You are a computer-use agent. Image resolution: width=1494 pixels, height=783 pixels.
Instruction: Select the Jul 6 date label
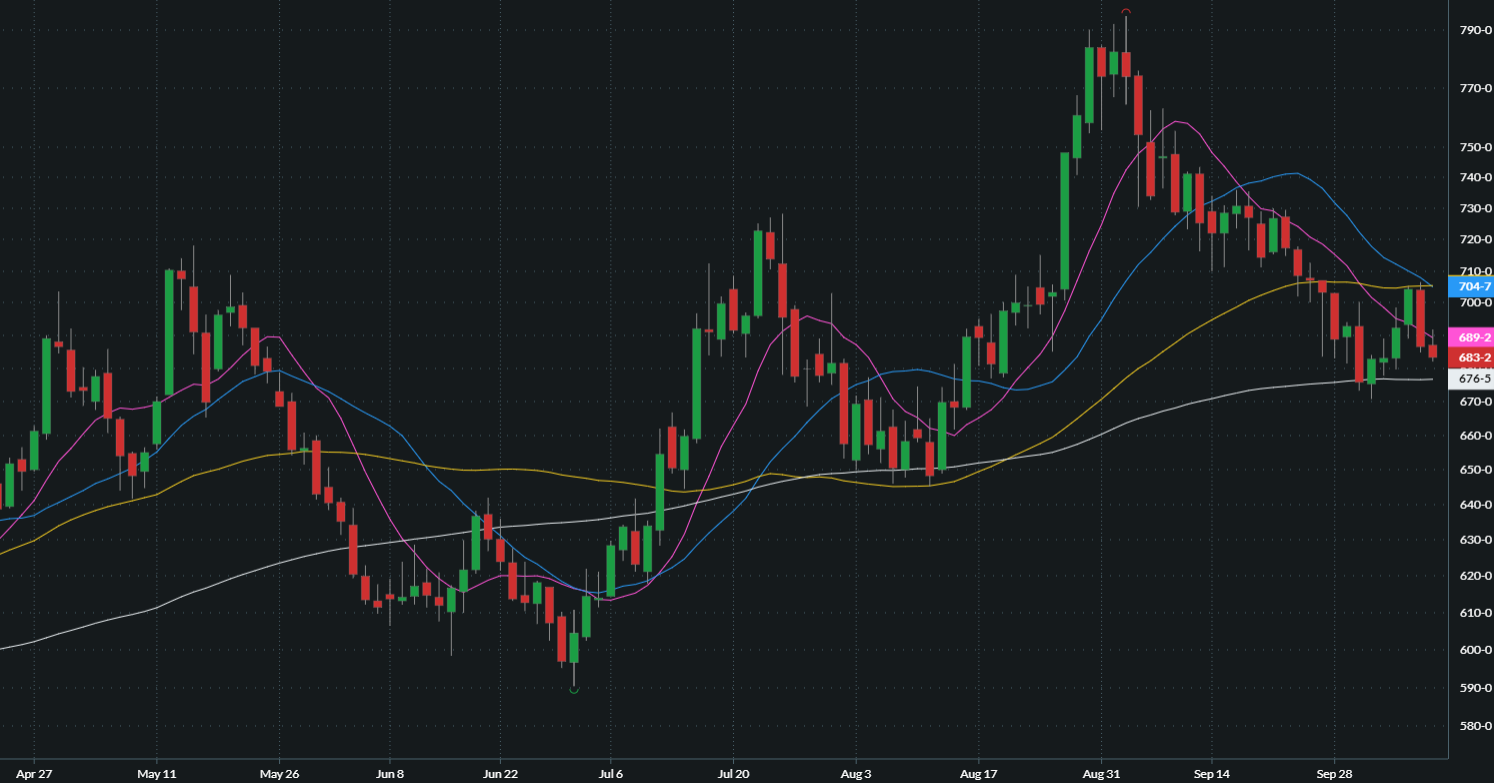coord(610,774)
